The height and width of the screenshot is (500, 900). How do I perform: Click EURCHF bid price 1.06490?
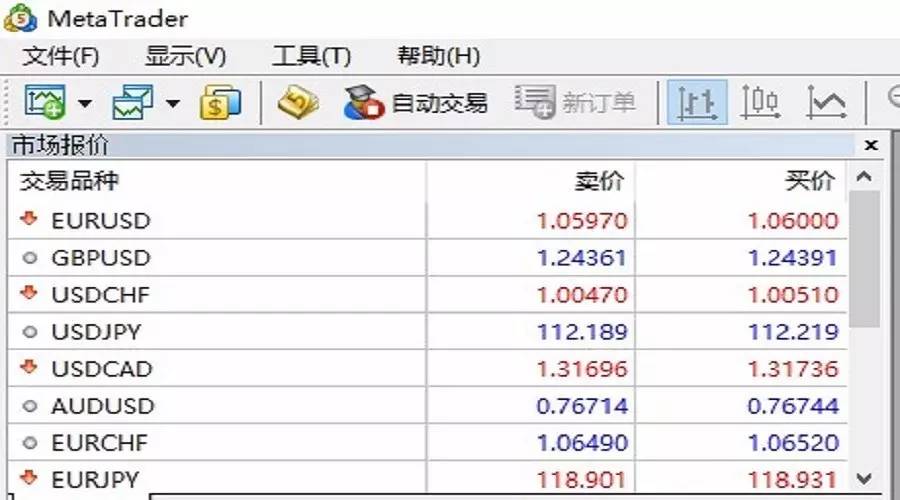582,443
